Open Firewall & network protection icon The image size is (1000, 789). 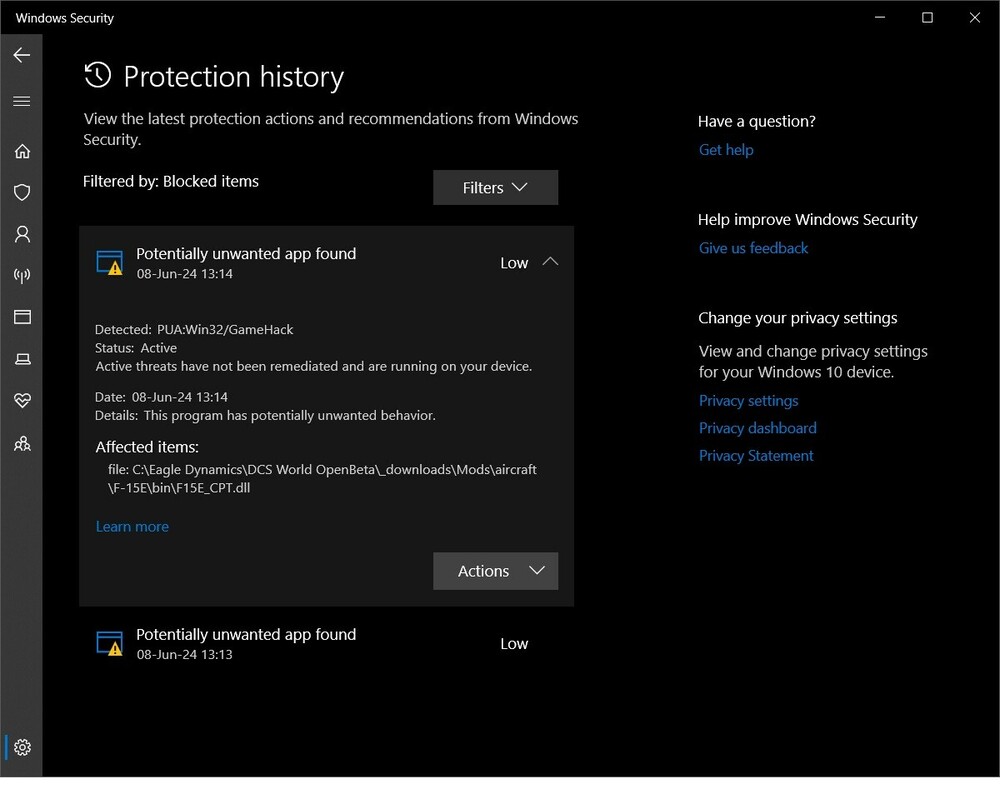[x=22, y=276]
